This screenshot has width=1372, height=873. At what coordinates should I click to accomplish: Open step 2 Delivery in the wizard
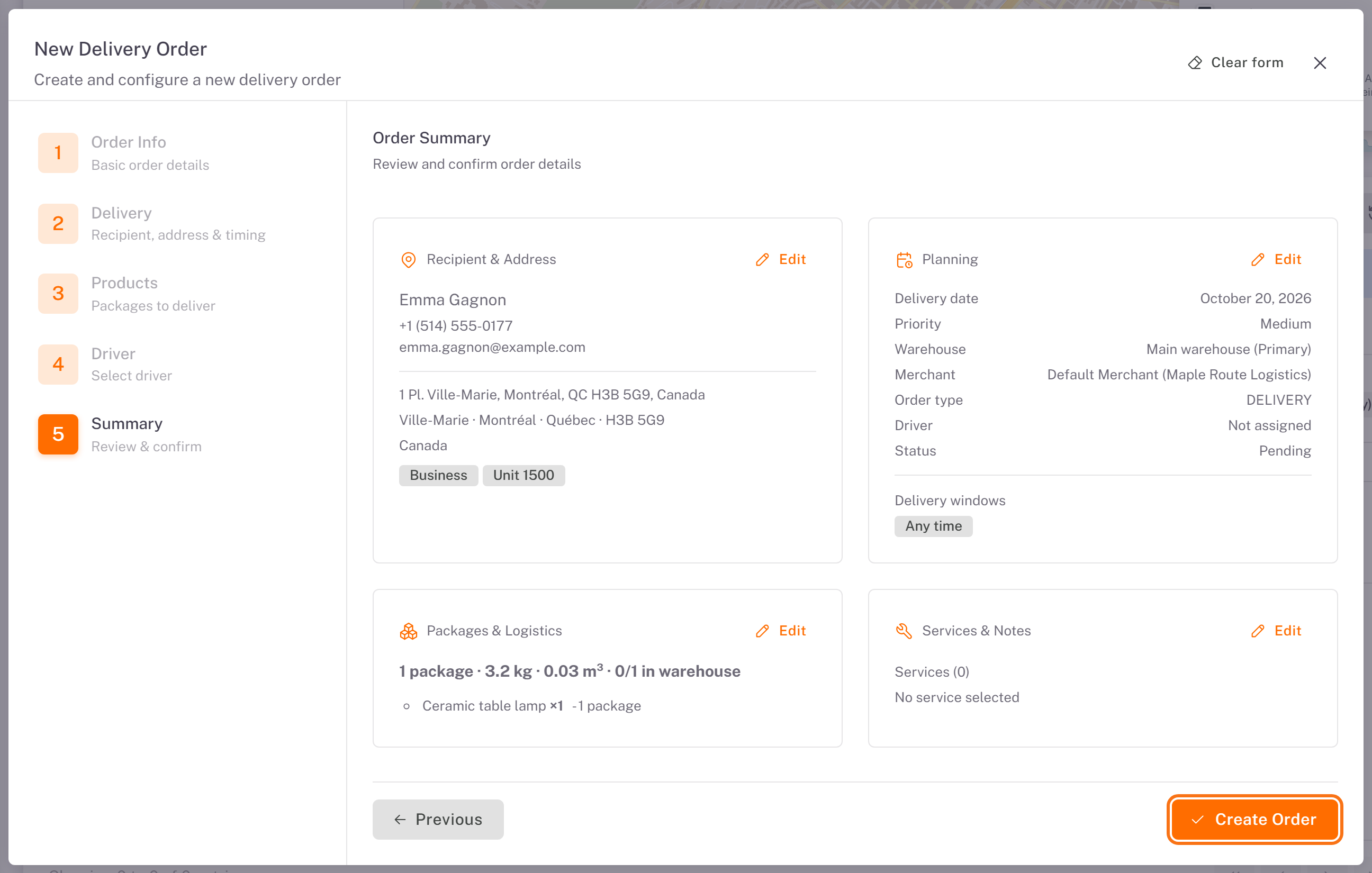[151, 223]
